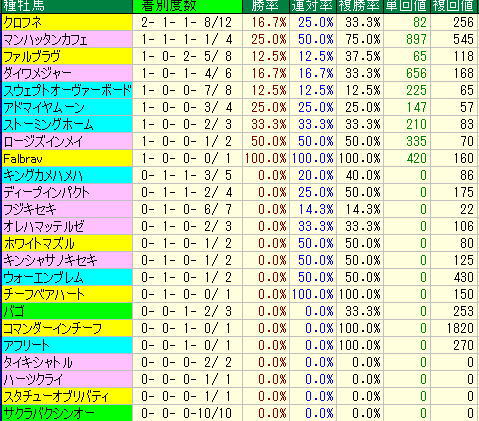The image size is (479, 421).
Task: Click 106 複回値 for オレハマッテルゼ
Action: [x=463, y=226]
